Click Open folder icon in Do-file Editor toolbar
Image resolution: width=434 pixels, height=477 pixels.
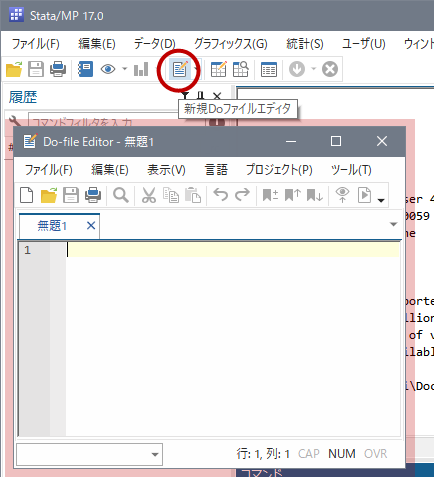[49, 195]
